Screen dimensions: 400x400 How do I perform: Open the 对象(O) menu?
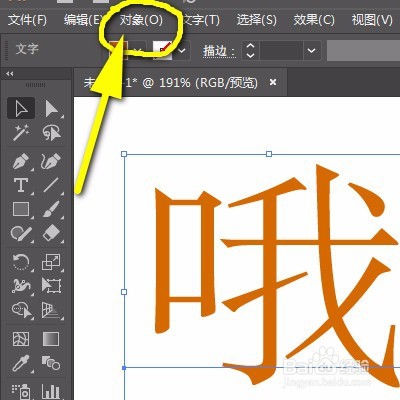click(141, 20)
